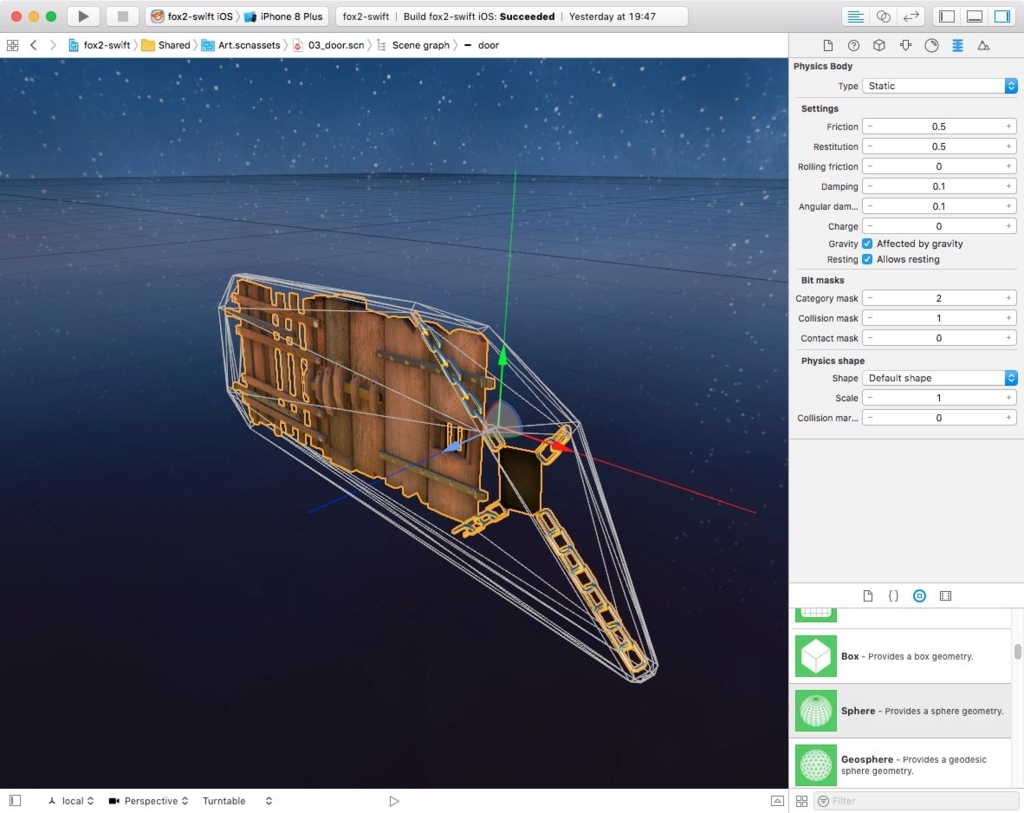Image resolution: width=1024 pixels, height=813 pixels.
Task: Toggle the debug area pane
Action: click(974, 16)
